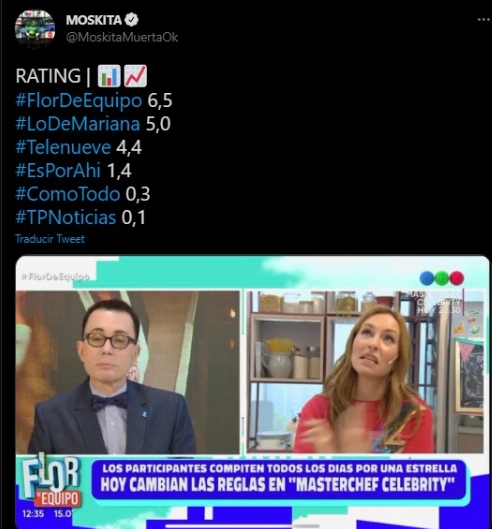Open the three-dot tweet options menu
The height and width of the screenshot is (529, 492).
coord(484,20)
